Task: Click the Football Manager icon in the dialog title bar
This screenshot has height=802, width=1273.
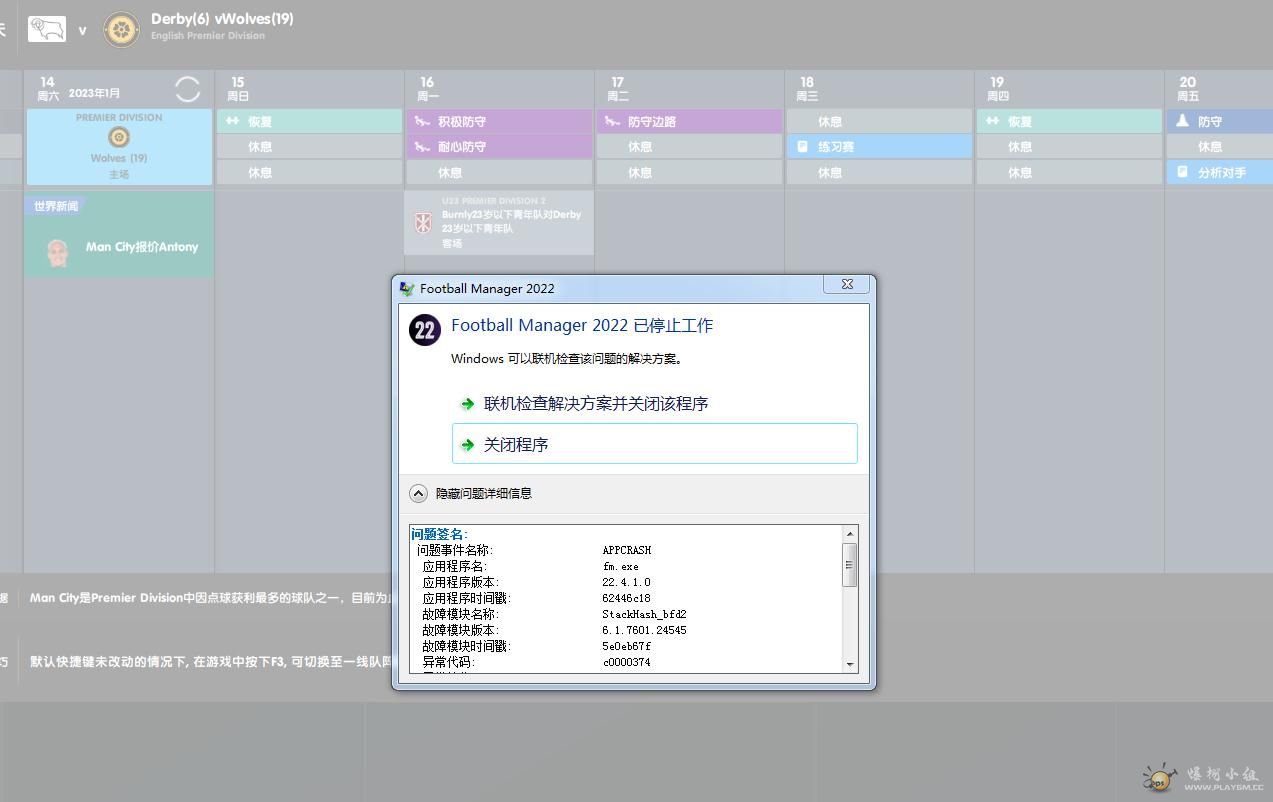Action: (x=407, y=288)
